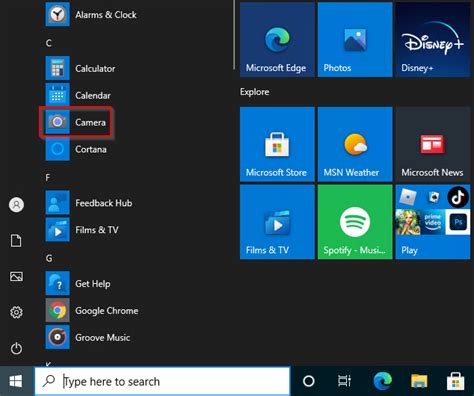
Task: Open the Disney+ tile
Action: (x=433, y=40)
